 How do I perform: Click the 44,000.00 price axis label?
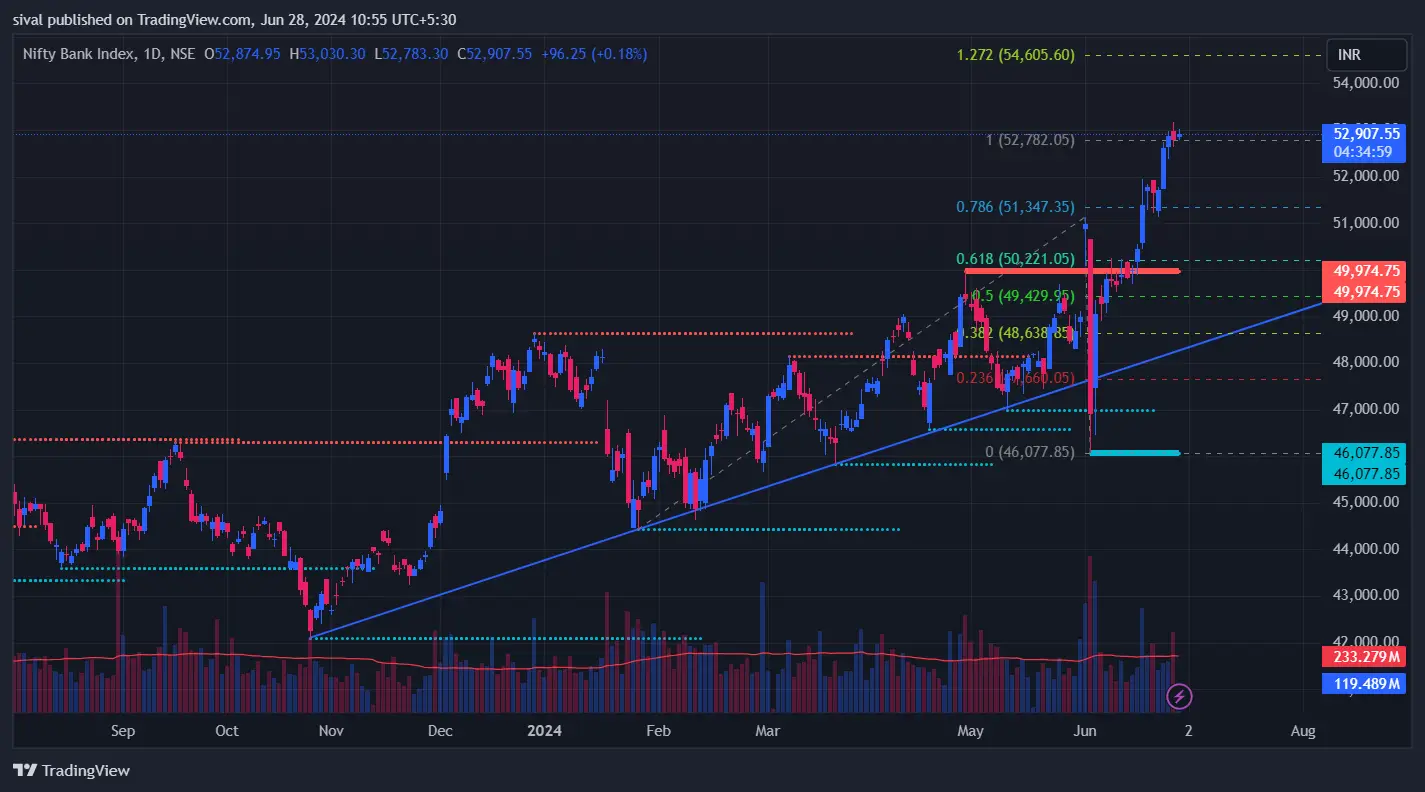pyautogui.click(x=1366, y=549)
